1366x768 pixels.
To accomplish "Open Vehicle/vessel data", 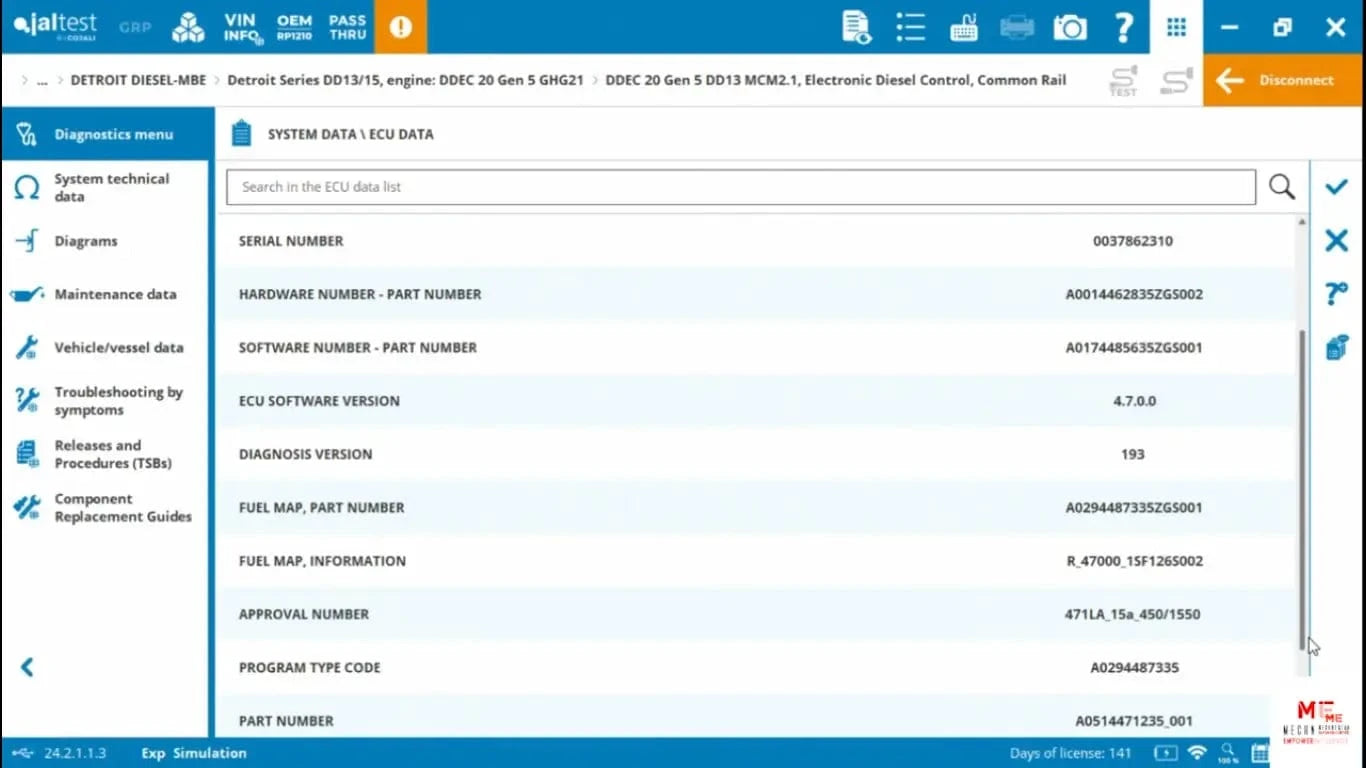I will click(107, 347).
